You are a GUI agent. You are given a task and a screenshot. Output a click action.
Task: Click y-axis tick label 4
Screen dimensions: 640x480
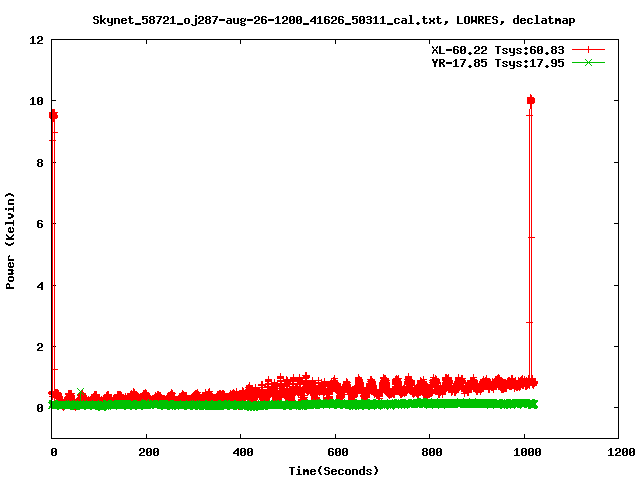[40, 286]
